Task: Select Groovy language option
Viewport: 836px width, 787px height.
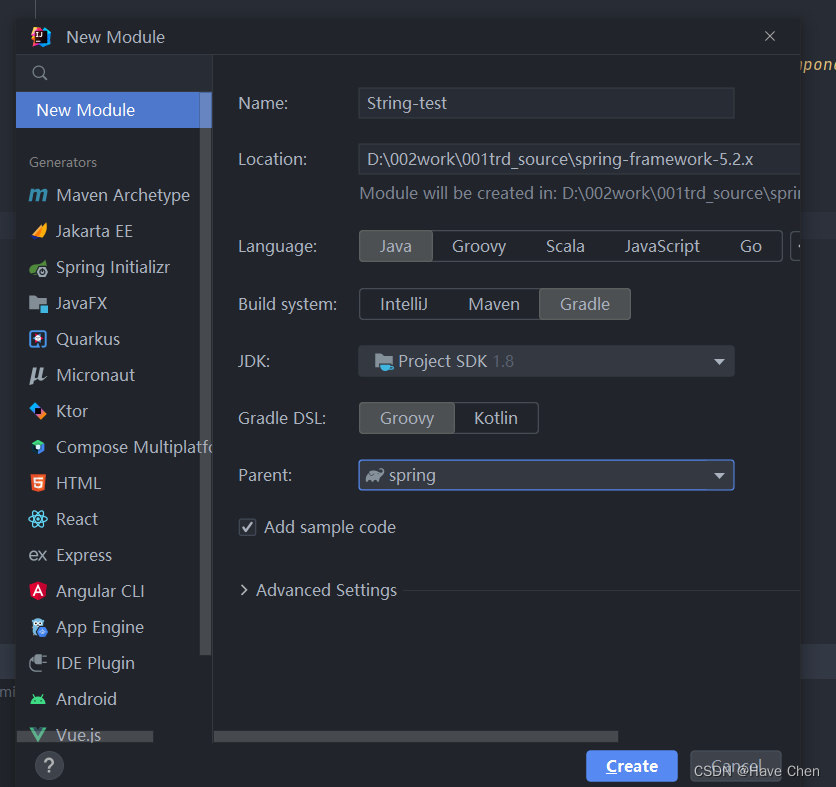Action: (x=479, y=246)
